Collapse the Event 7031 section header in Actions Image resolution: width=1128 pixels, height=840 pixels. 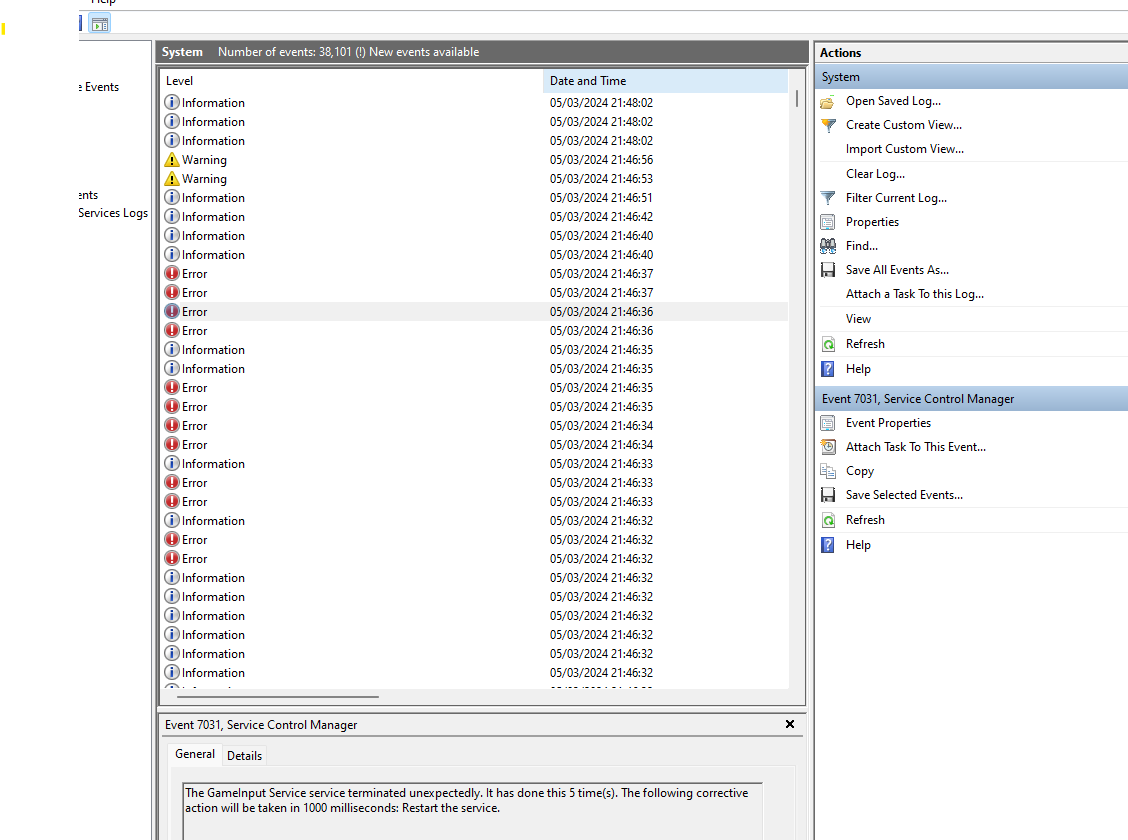point(970,399)
